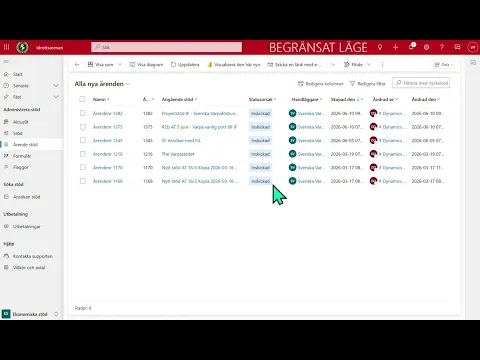The width and height of the screenshot is (480, 360).
Task: Click the Redigera filter funnel icon
Action: 352,84
